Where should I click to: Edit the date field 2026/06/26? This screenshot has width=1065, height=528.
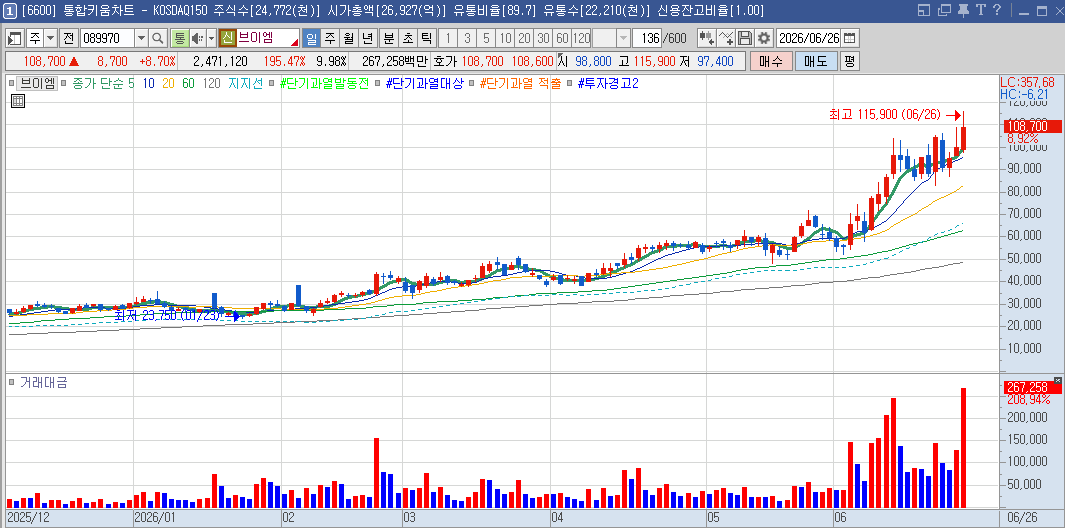tap(809, 38)
